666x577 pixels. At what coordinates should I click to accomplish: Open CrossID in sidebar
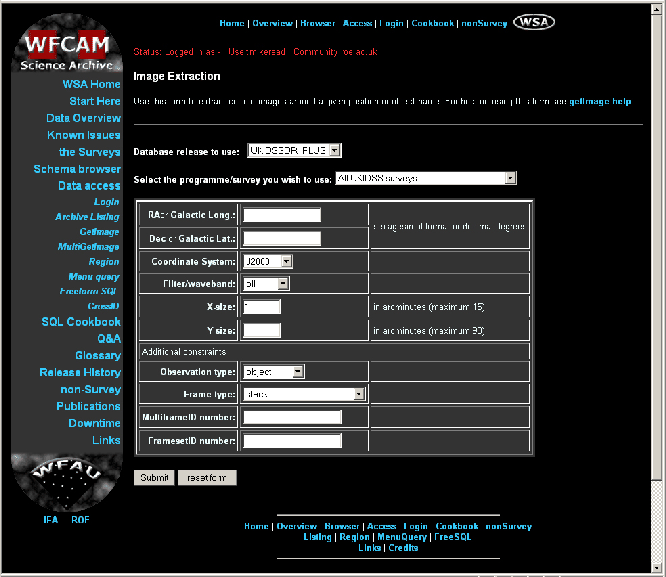pyautogui.click(x=103, y=306)
